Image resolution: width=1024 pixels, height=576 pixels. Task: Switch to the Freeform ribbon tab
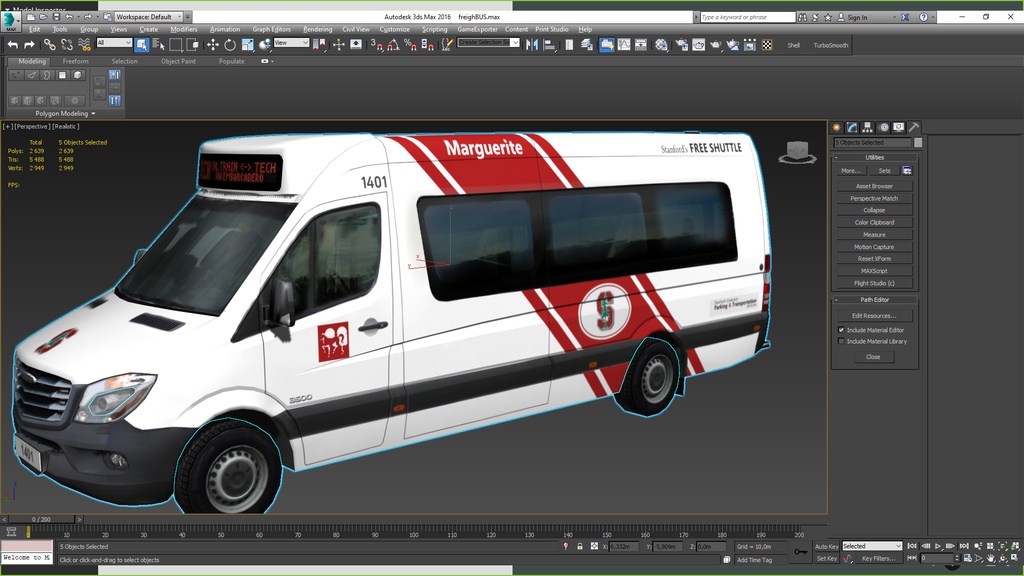[76, 61]
